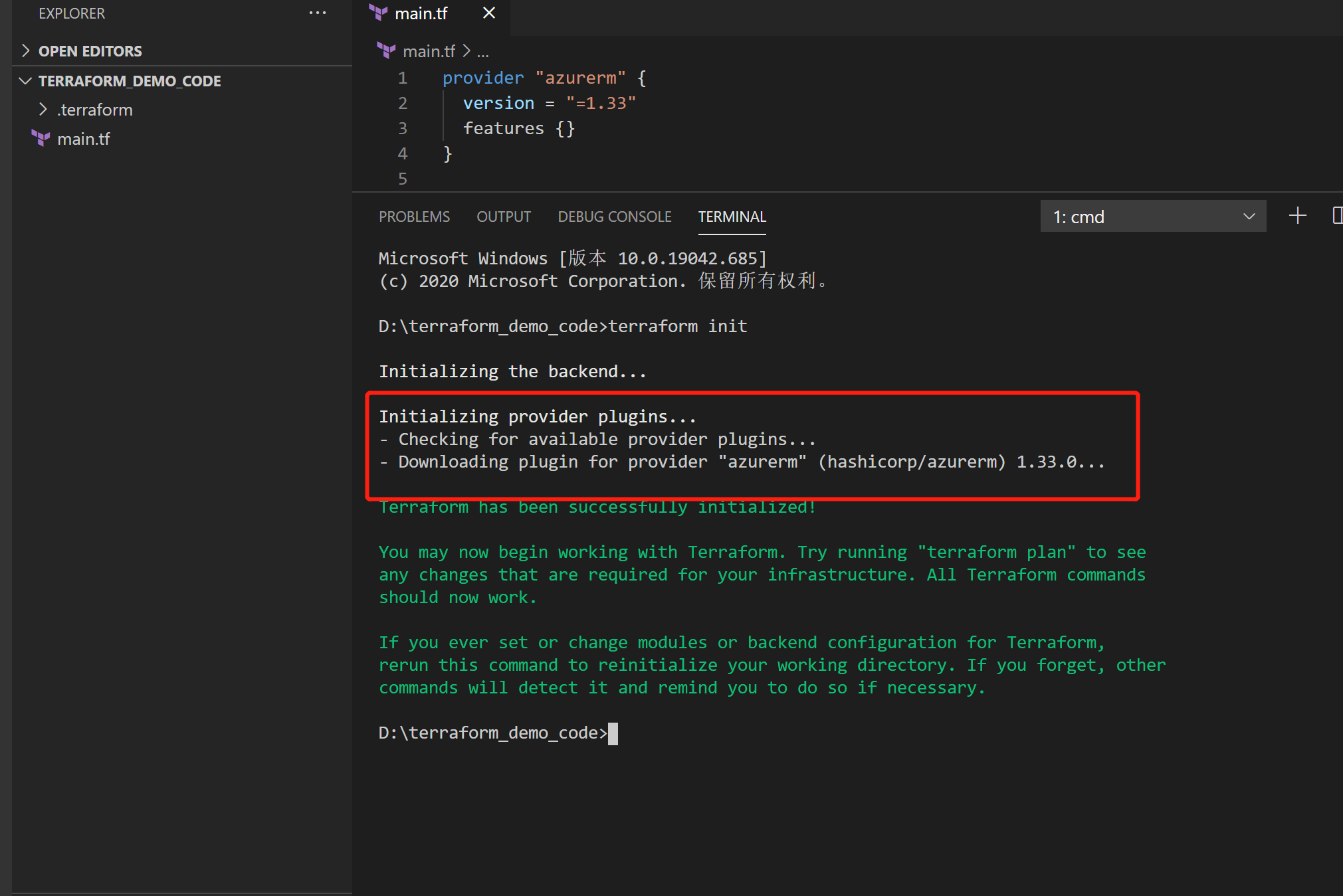Collapse the TERRAFORM_DEMO_CODE folder section

point(130,81)
